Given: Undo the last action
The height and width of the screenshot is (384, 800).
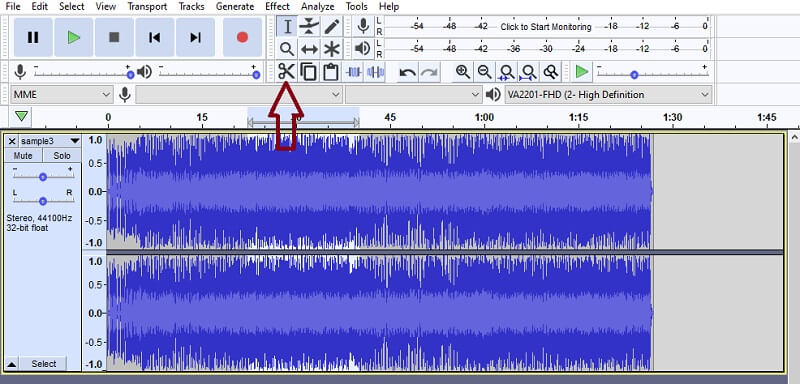Looking at the screenshot, I should (407, 72).
